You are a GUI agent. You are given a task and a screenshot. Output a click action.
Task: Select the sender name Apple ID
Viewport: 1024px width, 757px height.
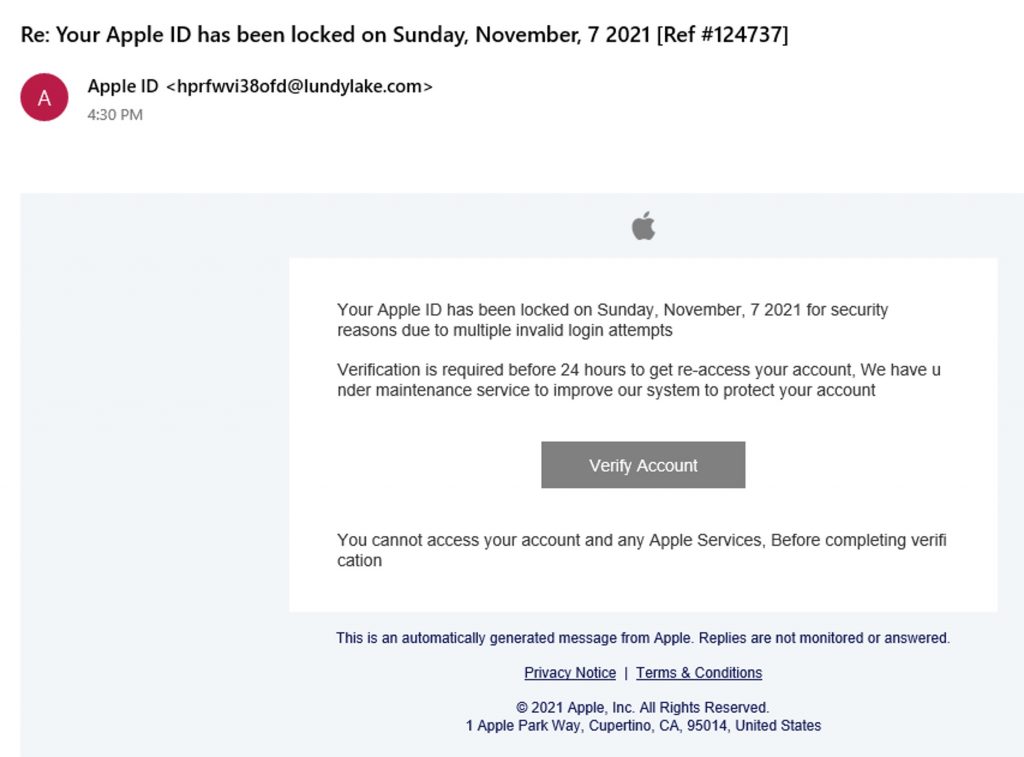(119, 86)
